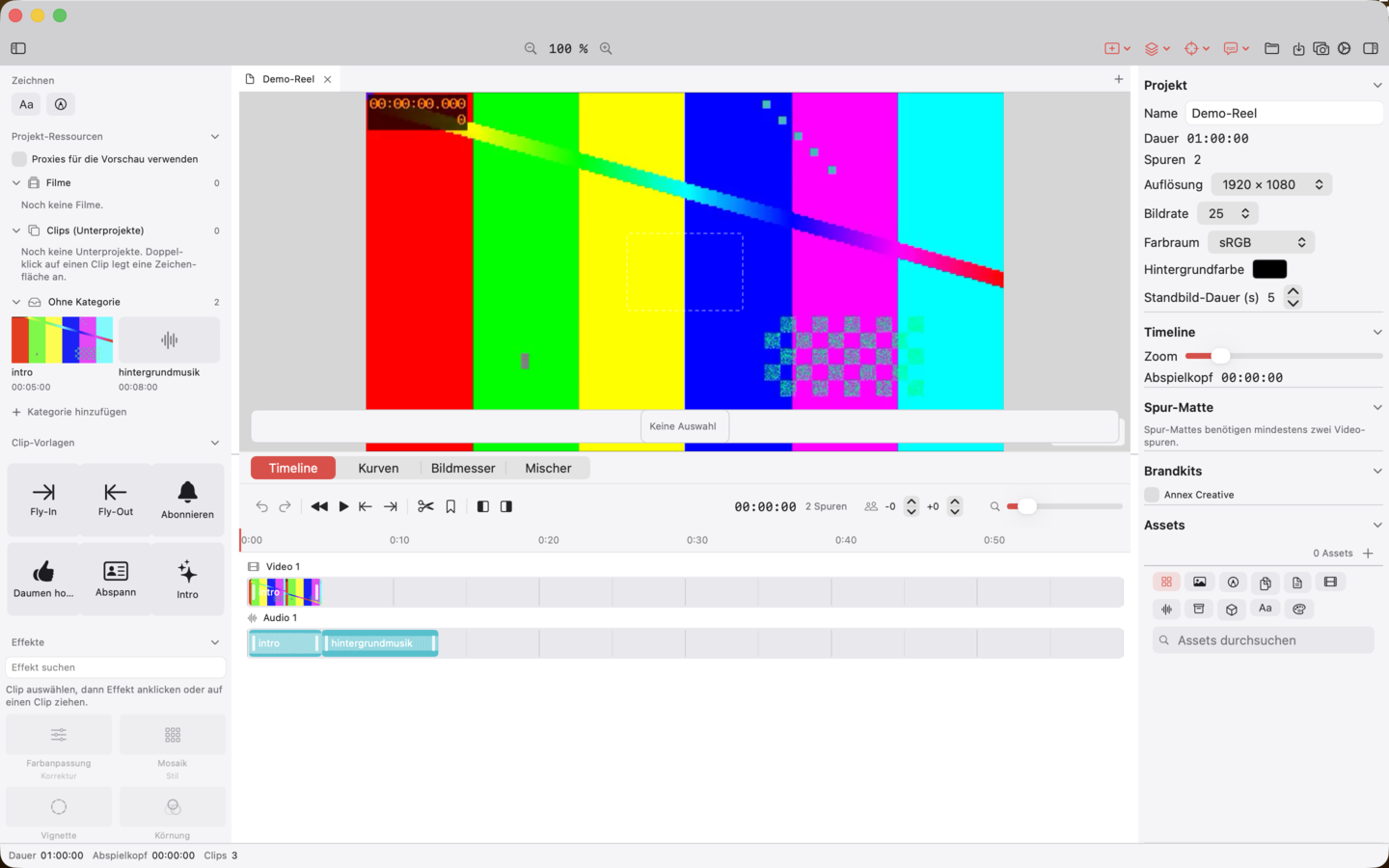Collapse the Filme tree category
This screenshot has height=868, width=1389.
coord(16,182)
